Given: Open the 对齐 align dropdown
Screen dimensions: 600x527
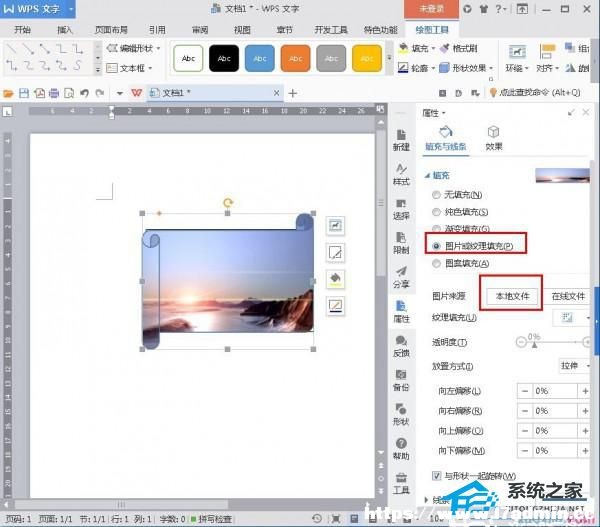Looking at the screenshot, I should click(548, 58).
